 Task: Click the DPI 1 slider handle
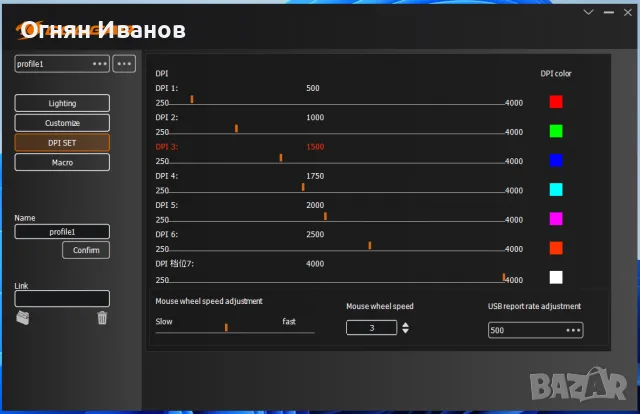[x=192, y=99]
